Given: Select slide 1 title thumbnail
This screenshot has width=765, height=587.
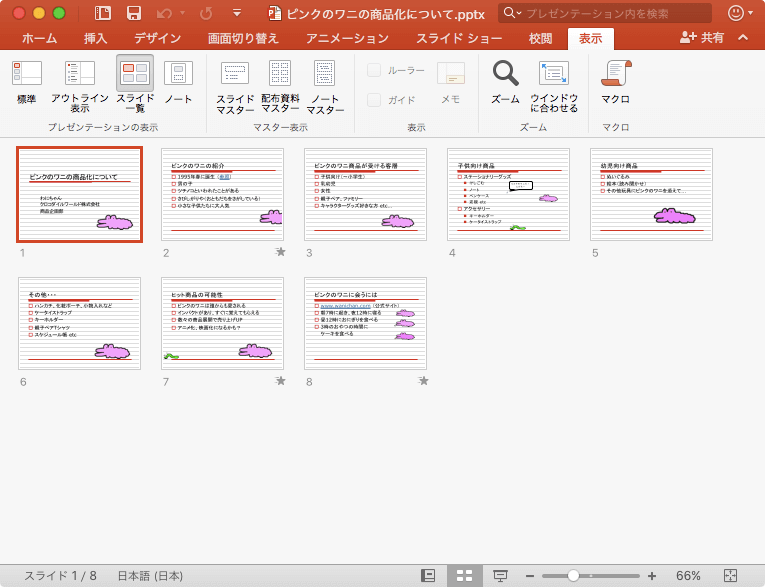Looking at the screenshot, I should coord(80,194).
